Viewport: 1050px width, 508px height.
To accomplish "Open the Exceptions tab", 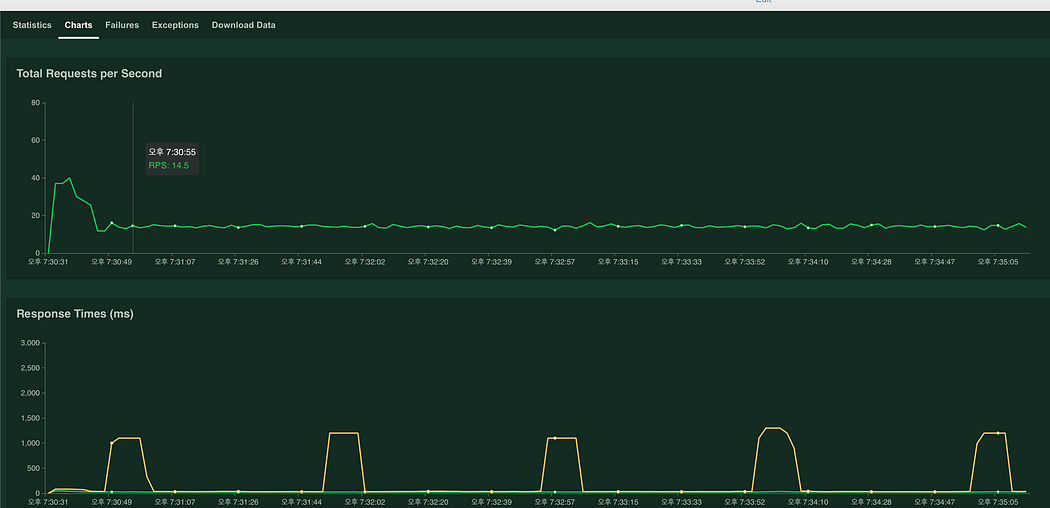I will point(175,25).
